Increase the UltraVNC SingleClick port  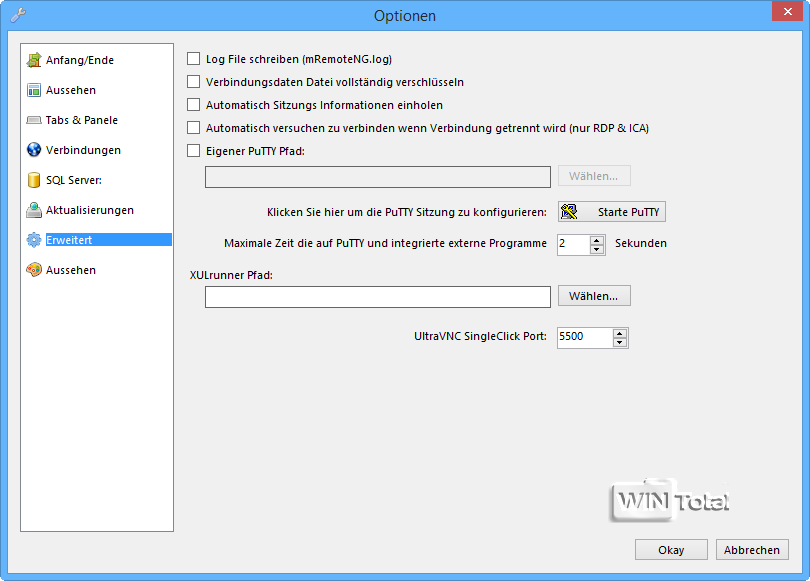pos(620,333)
